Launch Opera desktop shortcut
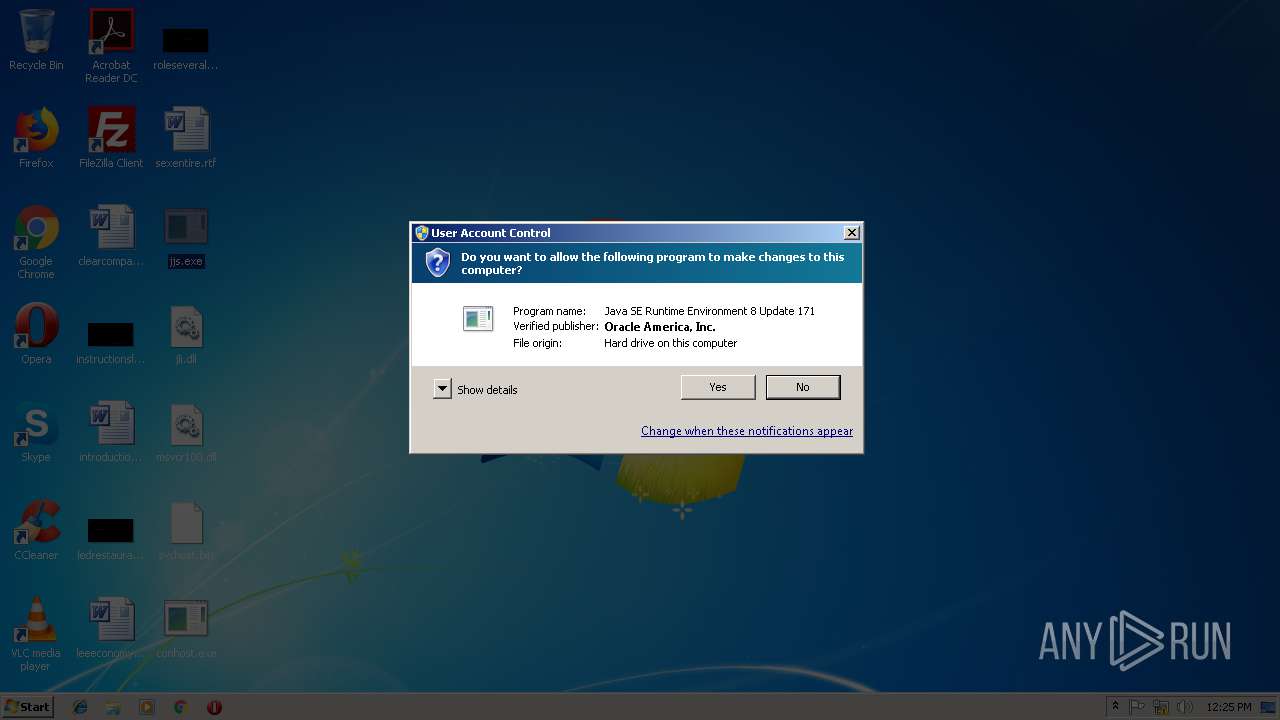This screenshot has width=1280, height=720. coord(36,334)
